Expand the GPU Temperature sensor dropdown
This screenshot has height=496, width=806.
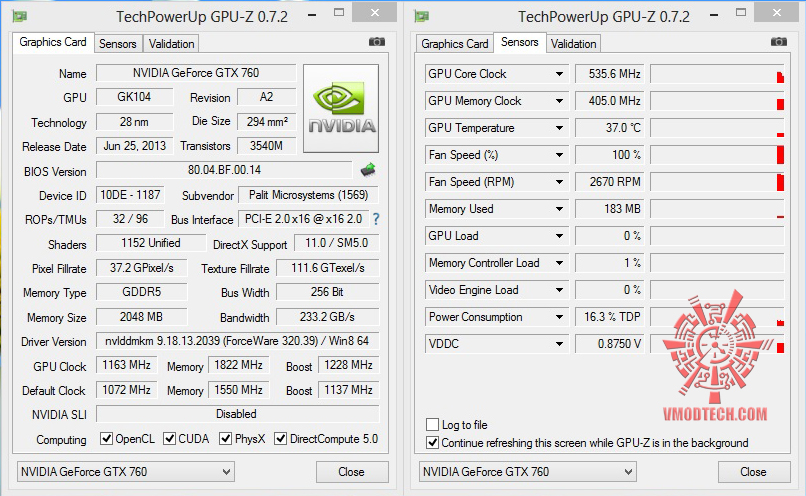click(x=560, y=128)
